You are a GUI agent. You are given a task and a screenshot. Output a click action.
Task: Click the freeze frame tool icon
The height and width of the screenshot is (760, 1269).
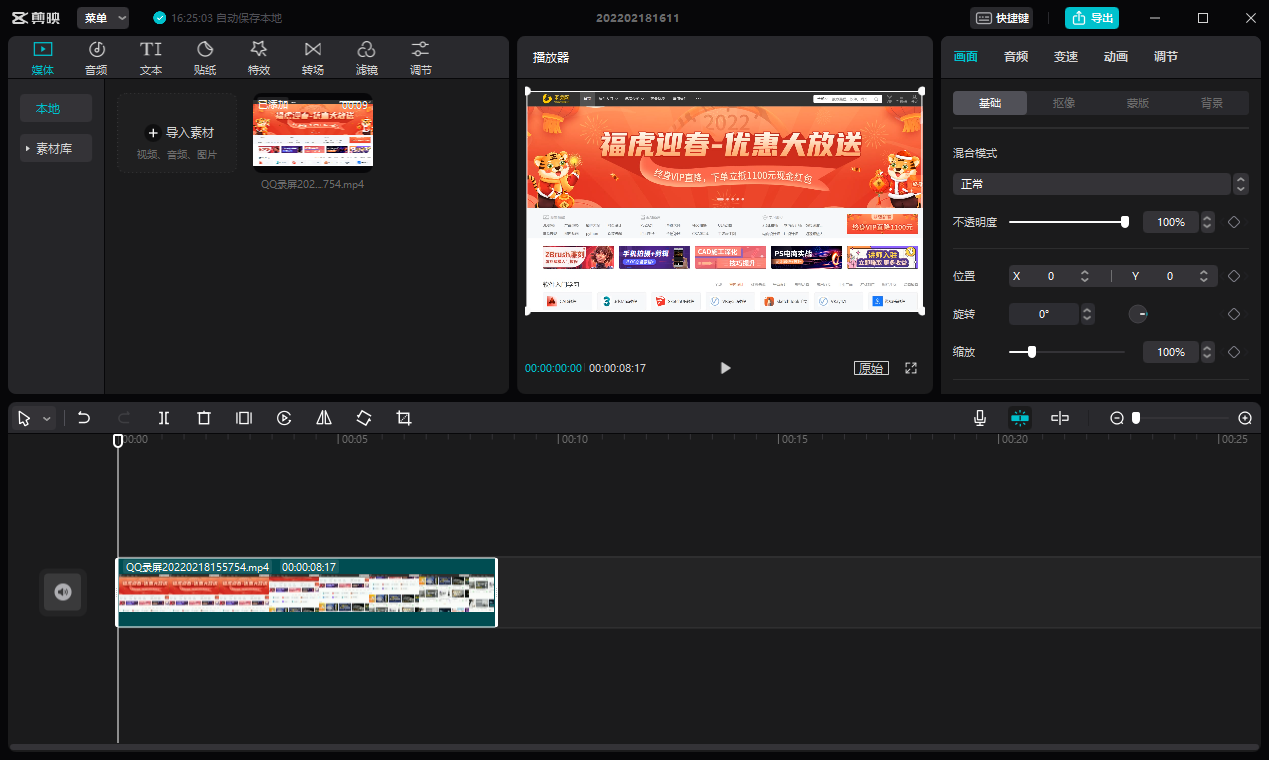click(244, 418)
